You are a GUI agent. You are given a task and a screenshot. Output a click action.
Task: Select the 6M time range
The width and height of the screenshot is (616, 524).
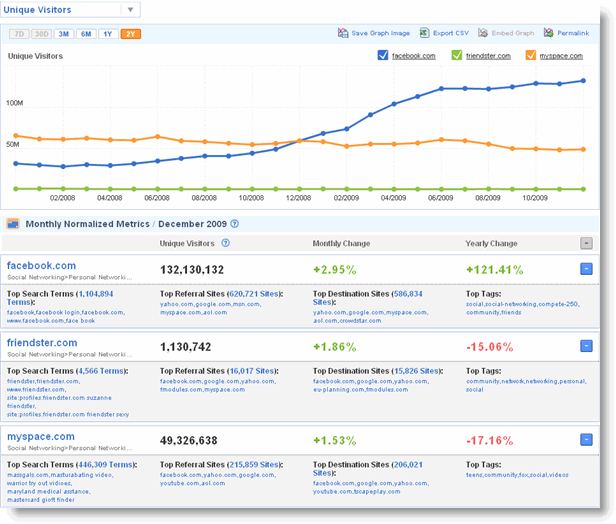tap(86, 34)
